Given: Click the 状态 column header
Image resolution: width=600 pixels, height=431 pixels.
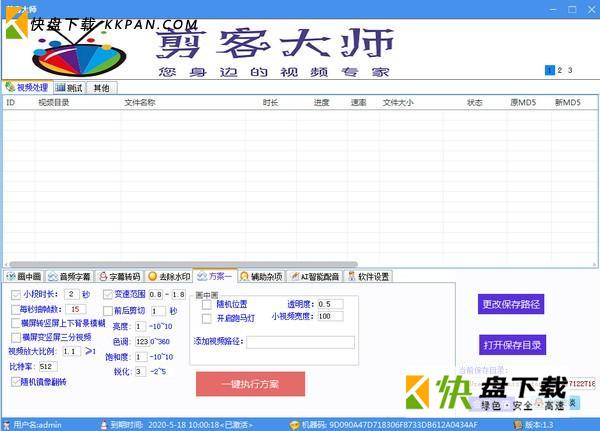Looking at the screenshot, I should 475,102.
